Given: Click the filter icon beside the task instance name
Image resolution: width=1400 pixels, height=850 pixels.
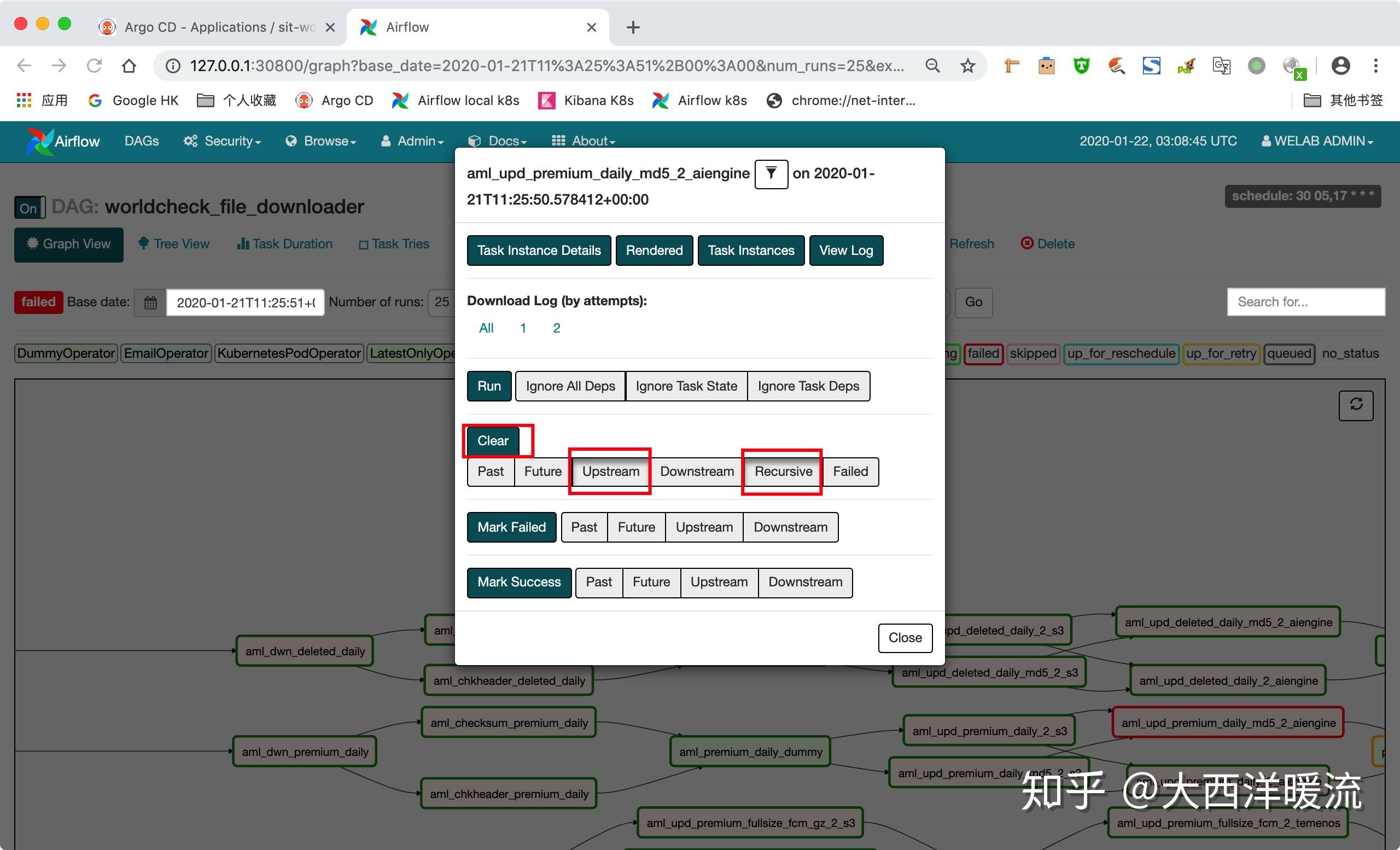Looking at the screenshot, I should tap(771, 174).
